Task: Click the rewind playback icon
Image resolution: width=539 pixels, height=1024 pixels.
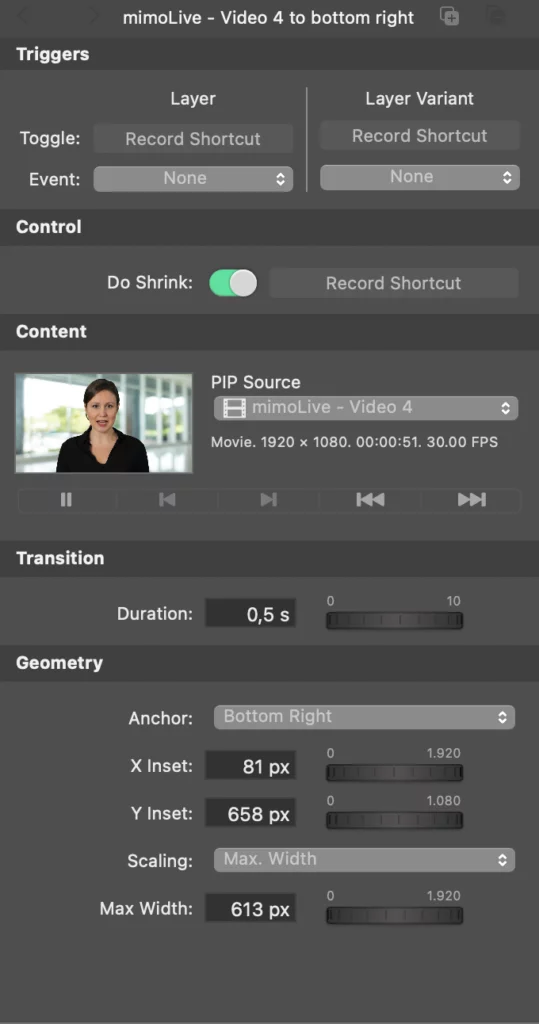Action: point(370,500)
